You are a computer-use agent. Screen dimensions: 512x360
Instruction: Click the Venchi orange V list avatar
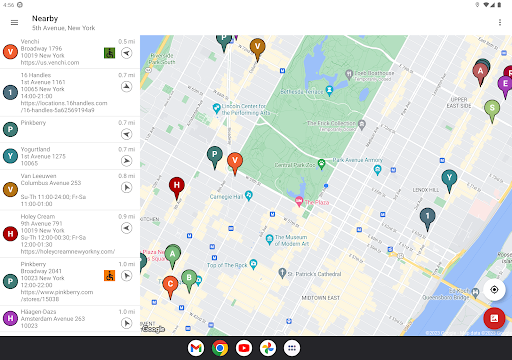click(10, 52)
